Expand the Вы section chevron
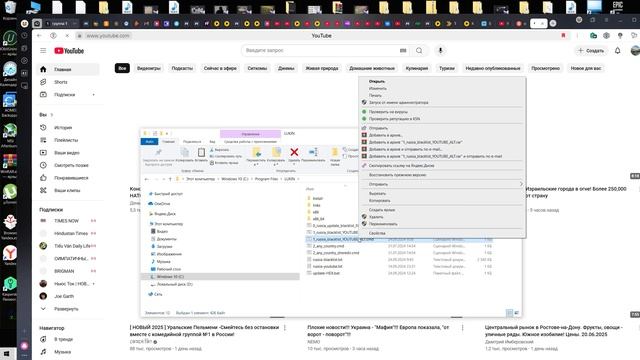640x360 pixels. tap(52, 115)
